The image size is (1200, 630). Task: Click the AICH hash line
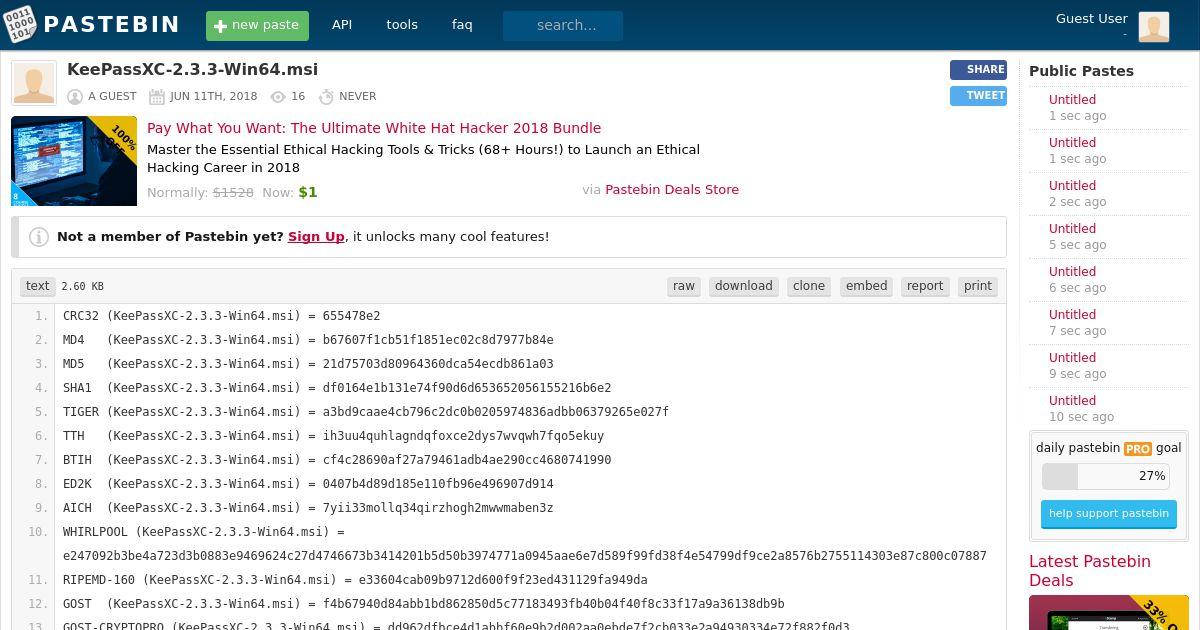coord(308,508)
